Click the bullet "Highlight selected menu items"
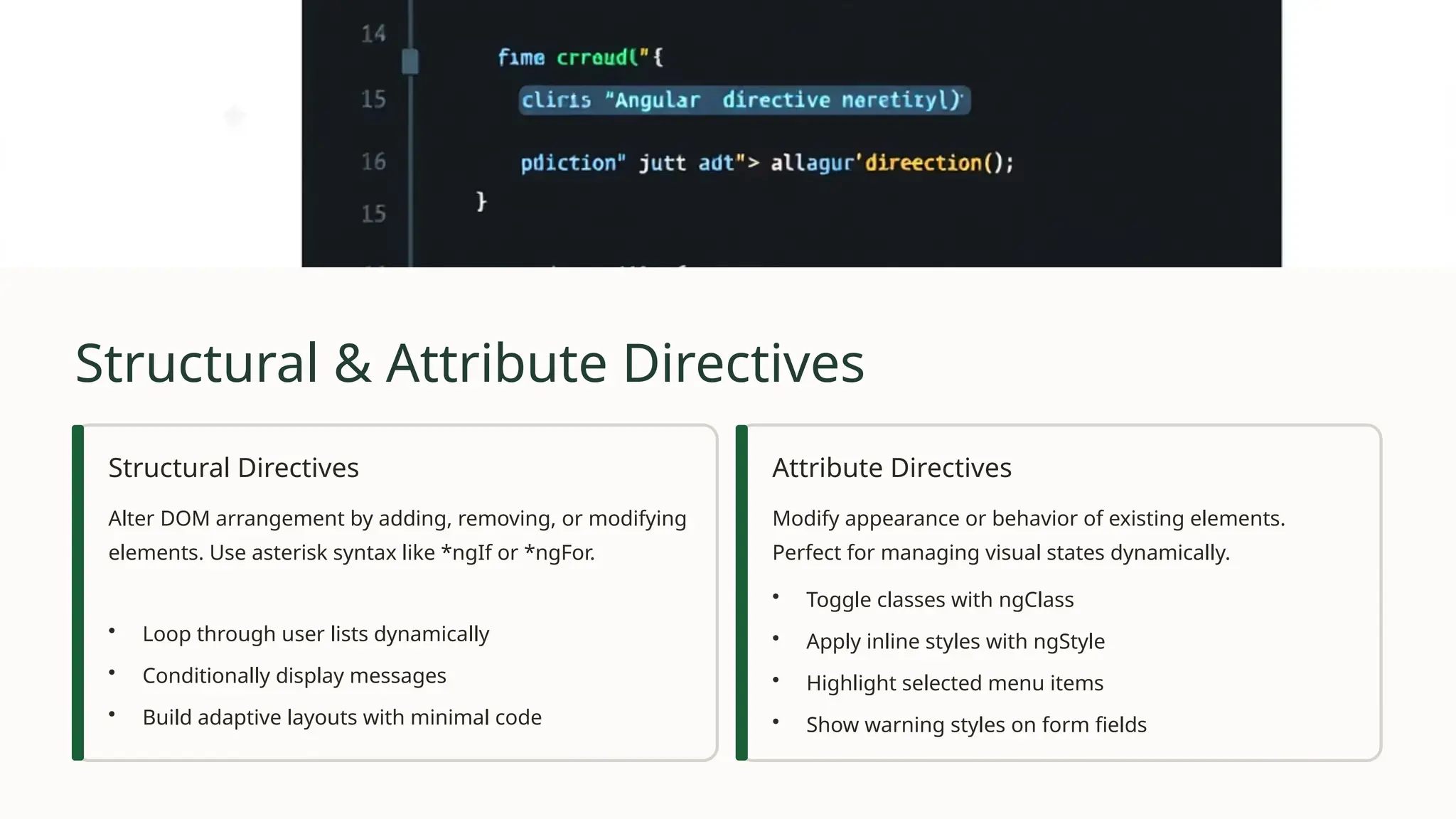Viewport: 1456px width, 819px height. pyautogui.click(x=955, y=683)
